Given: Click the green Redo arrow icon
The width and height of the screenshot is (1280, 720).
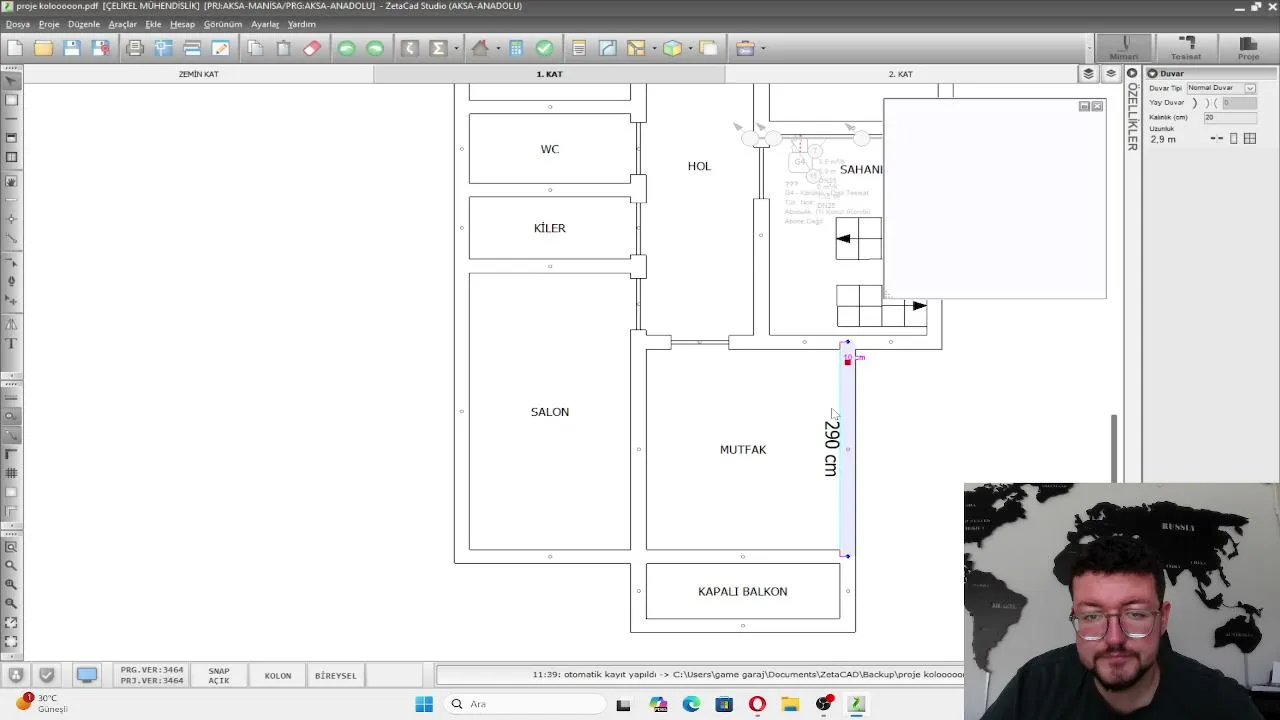Looking at the screenshot, I should (x=375, y=48).
